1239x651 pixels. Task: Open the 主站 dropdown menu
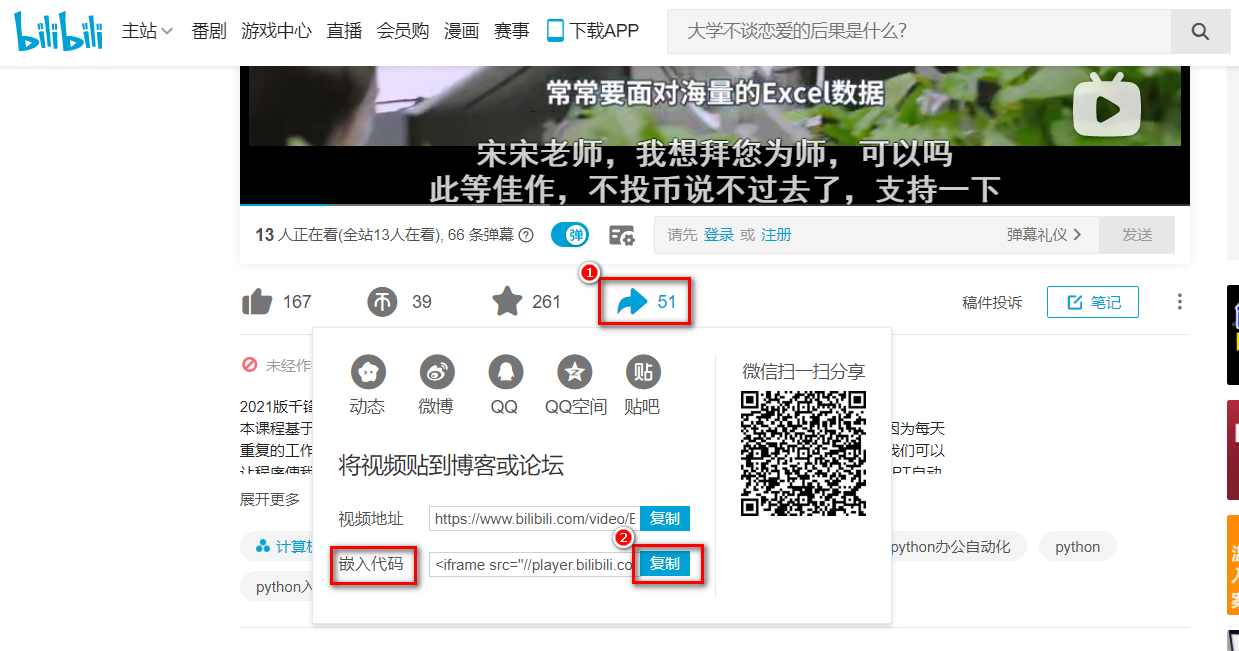[147, 31]
